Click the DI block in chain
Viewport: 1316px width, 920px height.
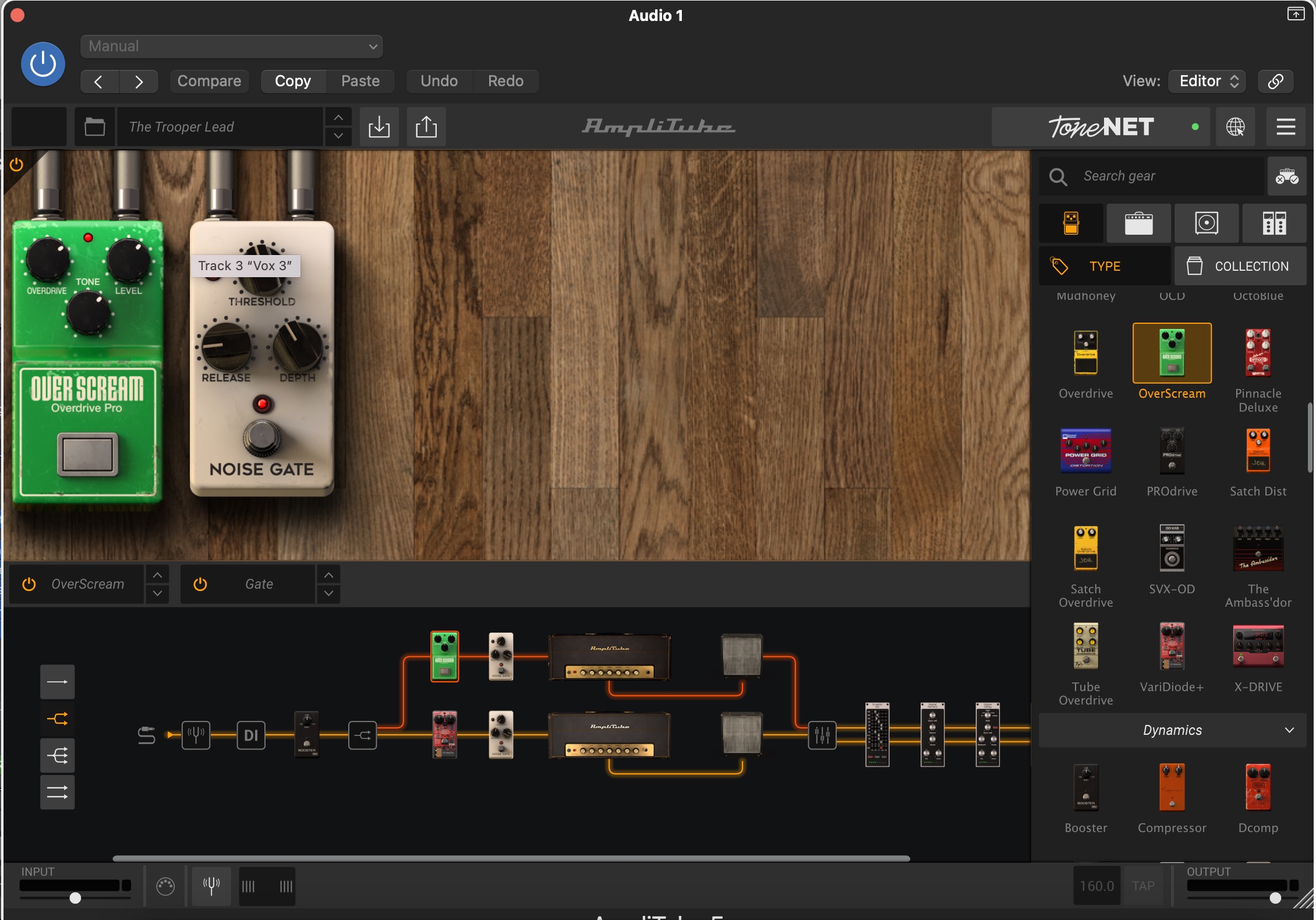coord(251,735)
